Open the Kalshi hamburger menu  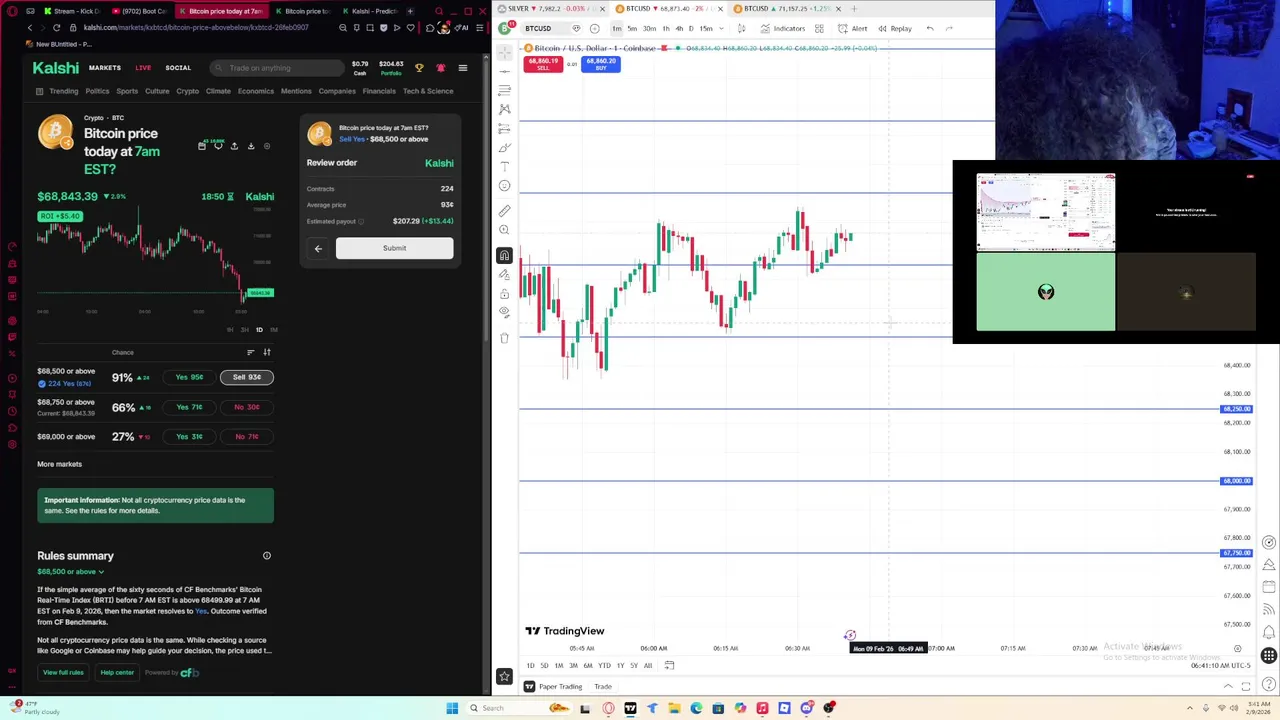(462, 68)
